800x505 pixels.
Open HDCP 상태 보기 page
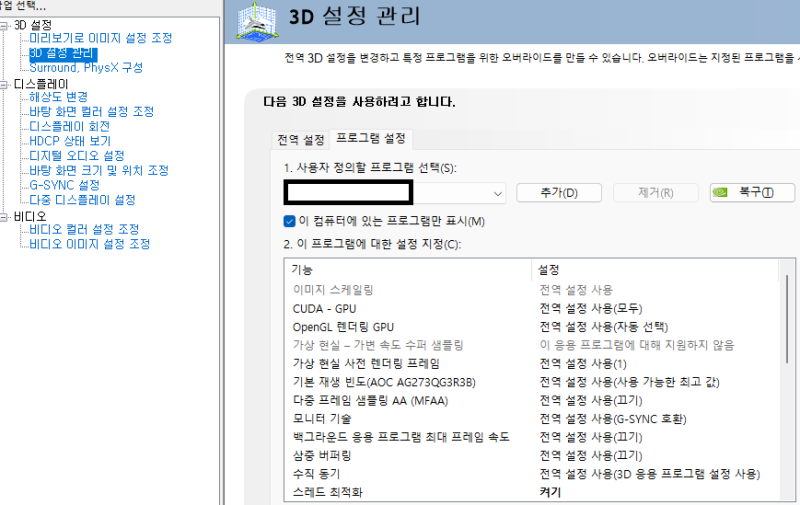point(70,141)
